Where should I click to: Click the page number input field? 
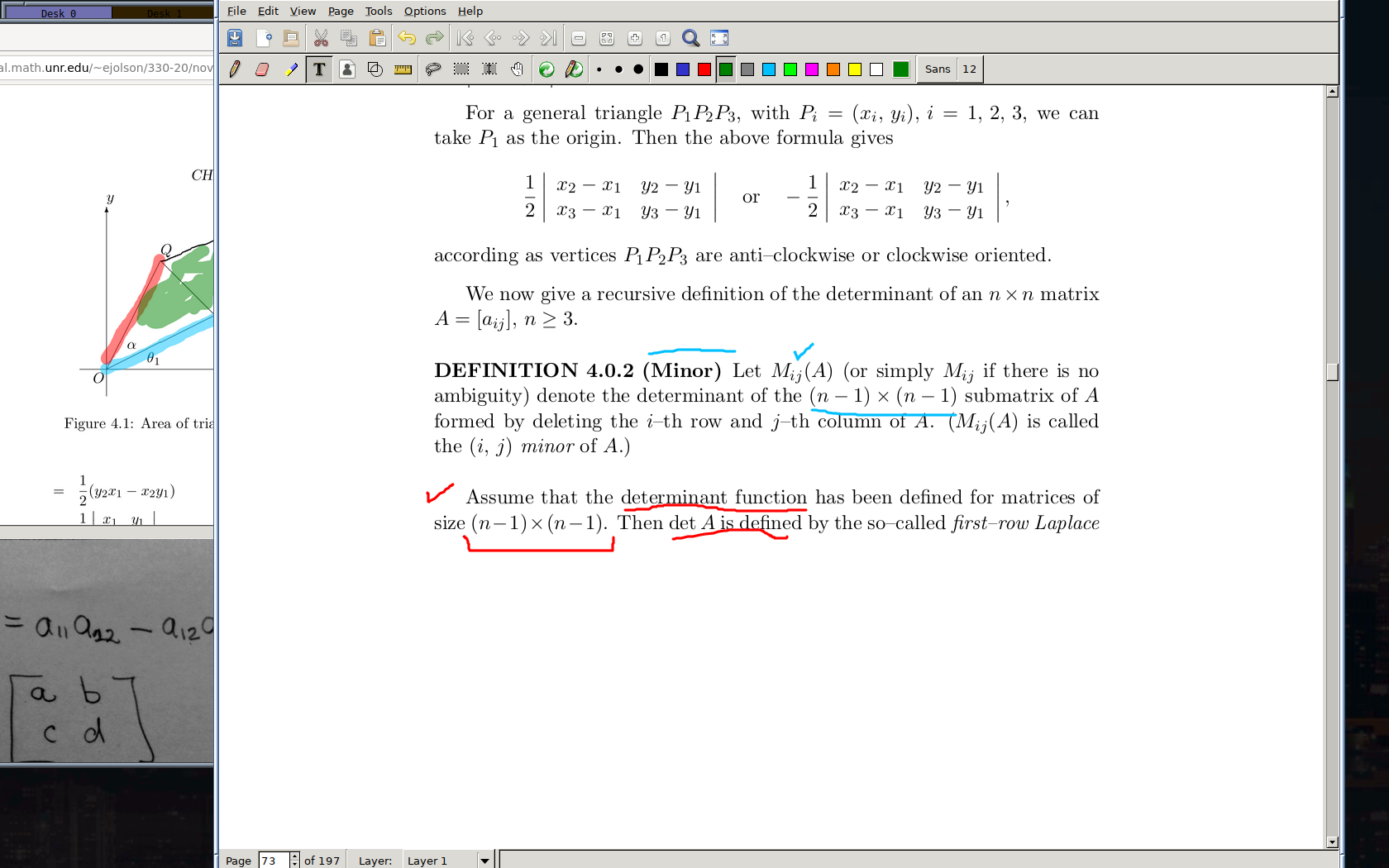pos(273,861)
